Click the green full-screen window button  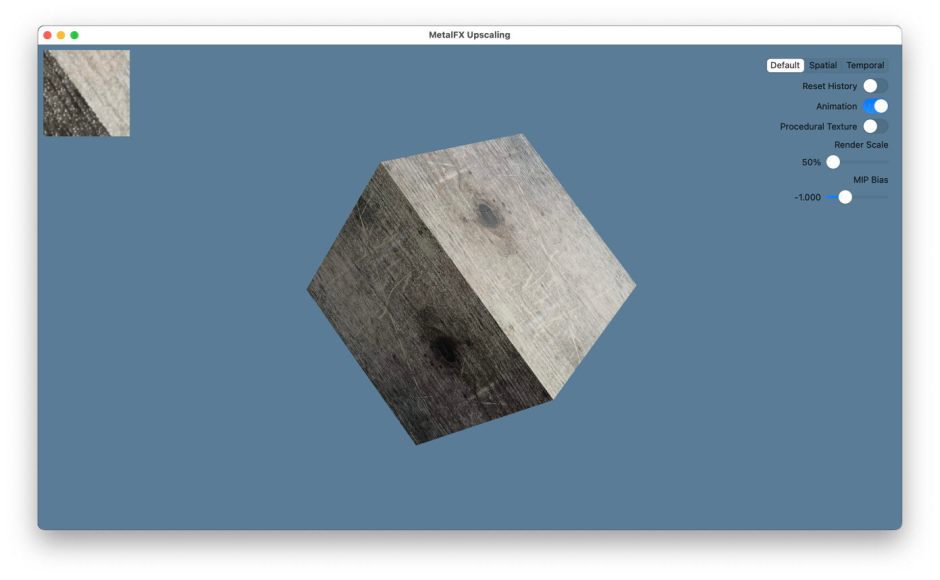[74, 35]
